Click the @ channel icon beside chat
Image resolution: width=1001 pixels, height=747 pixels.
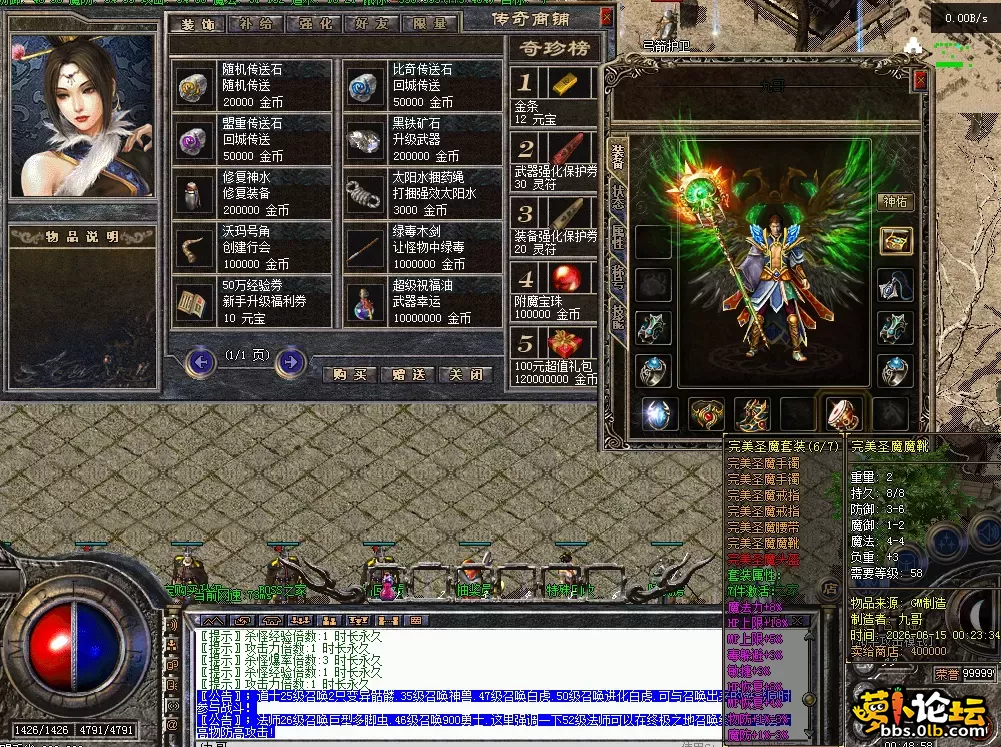172,725
